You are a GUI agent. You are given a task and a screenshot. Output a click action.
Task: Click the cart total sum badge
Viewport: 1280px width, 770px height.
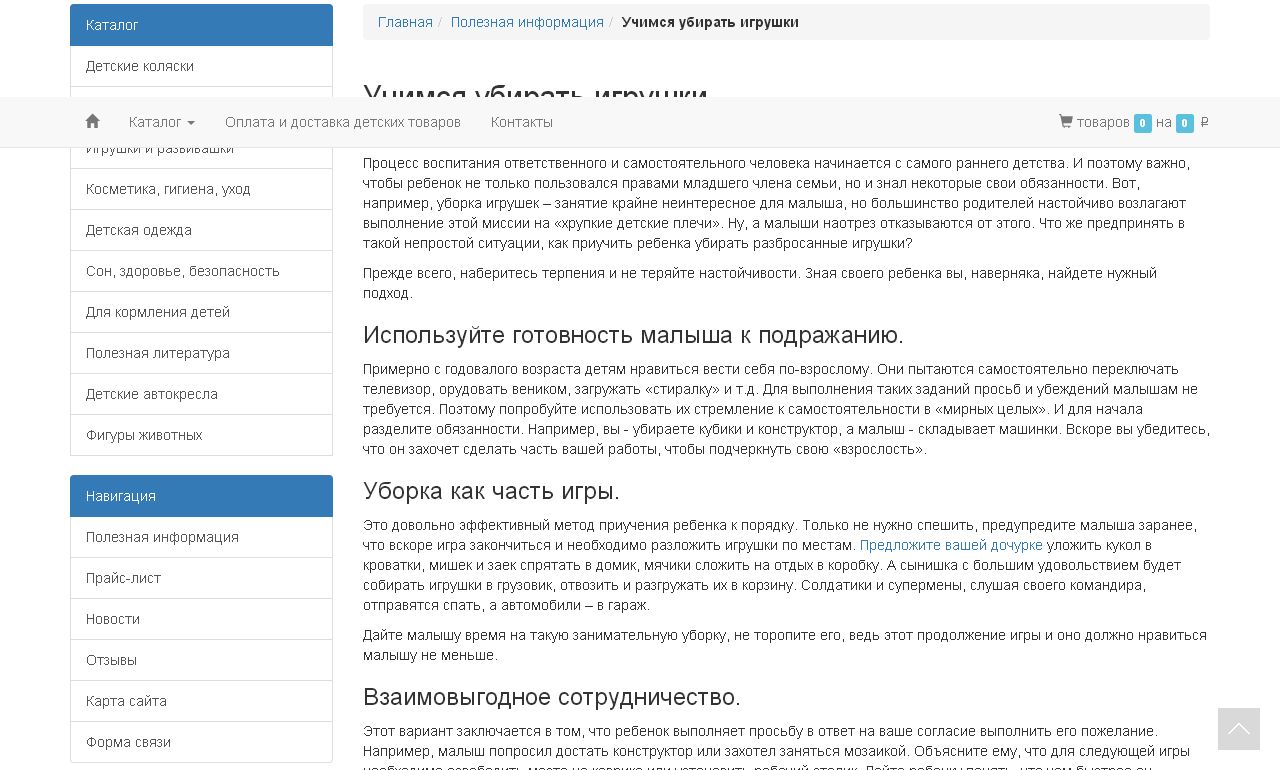click(1185, 123)
